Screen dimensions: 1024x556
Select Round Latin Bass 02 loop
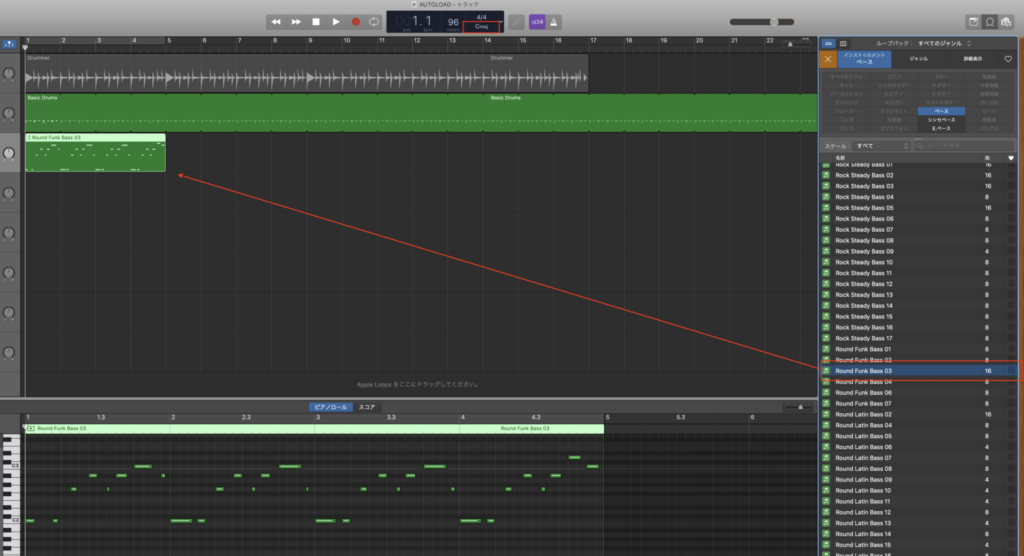[863, 414]
